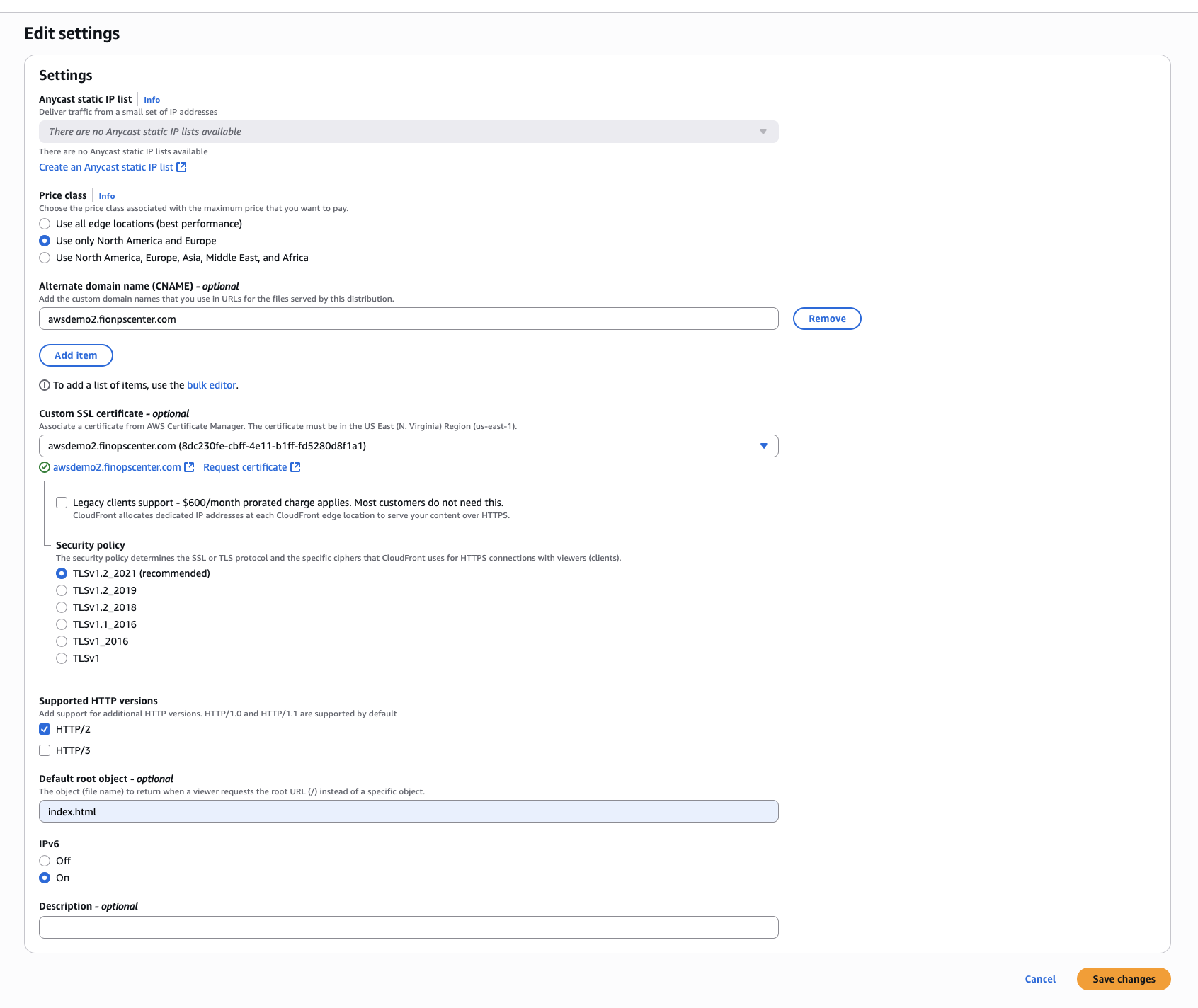The height and width of the screenshot is (1008, 1198).
Task: Remove the awsdemo2 alternate domain name
Action: tap(826, 319)
